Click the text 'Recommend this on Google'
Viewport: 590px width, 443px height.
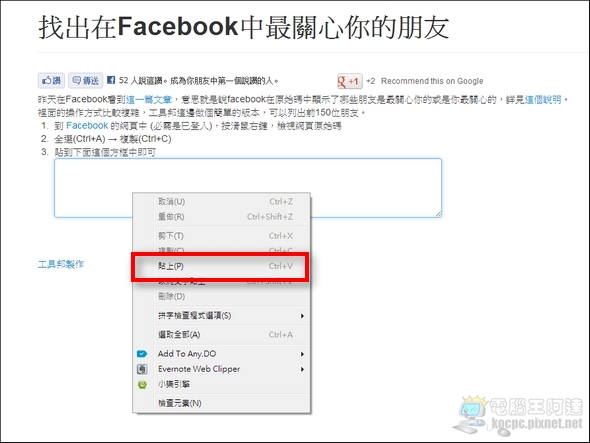click(432, 81)
